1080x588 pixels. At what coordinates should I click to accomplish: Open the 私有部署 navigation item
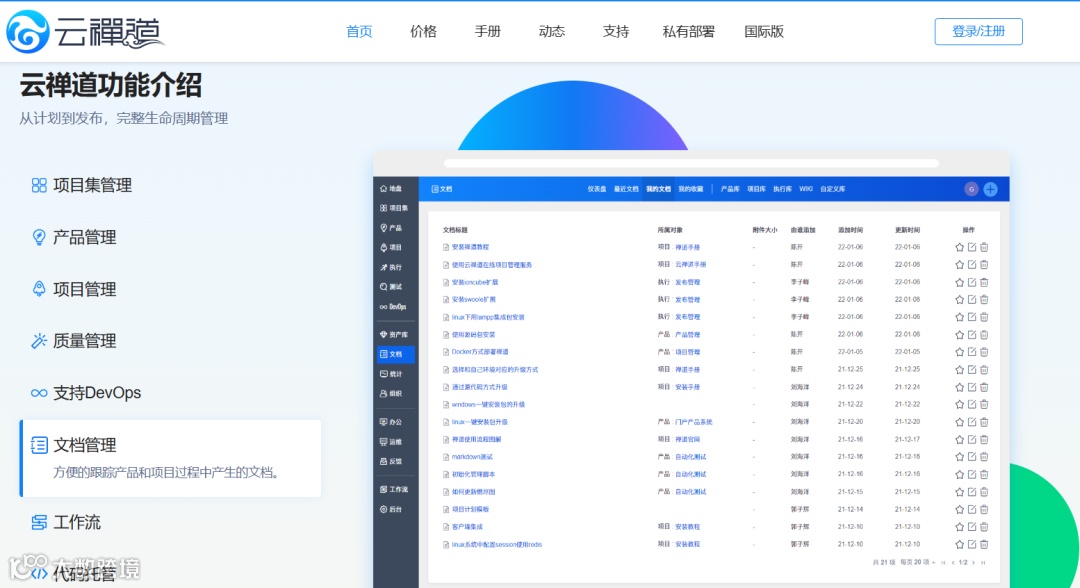[x=688, y=32]
